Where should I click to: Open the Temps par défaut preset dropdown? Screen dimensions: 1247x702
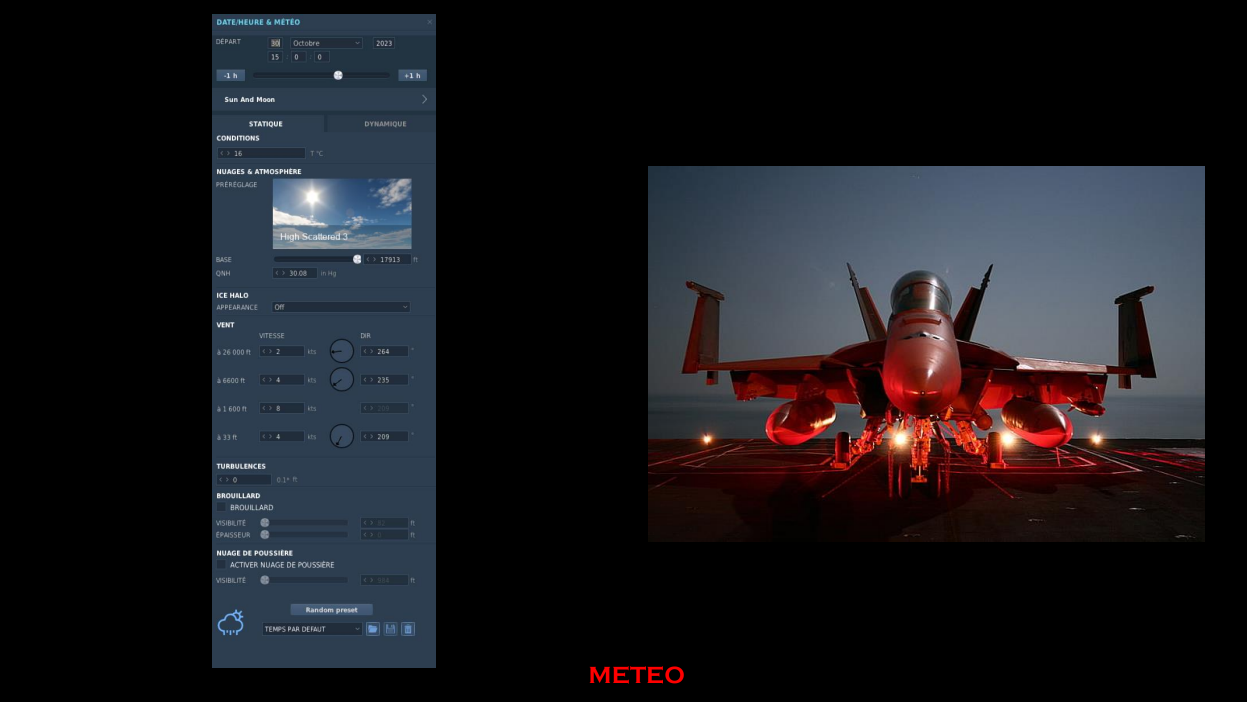[312, 629]
